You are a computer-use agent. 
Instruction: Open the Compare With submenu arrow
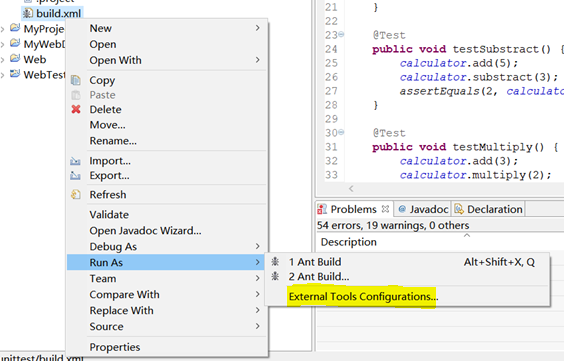click(258, 294)
